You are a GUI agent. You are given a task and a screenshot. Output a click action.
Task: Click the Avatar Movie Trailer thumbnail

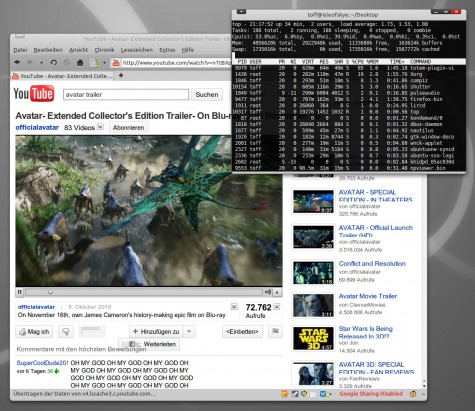(313, 305)
